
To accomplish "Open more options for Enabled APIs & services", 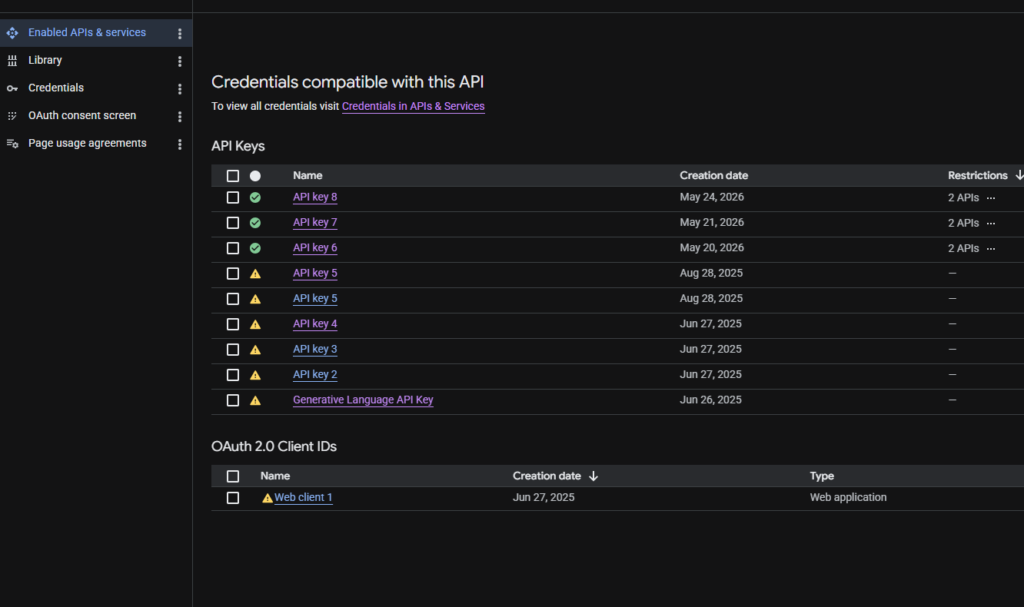I will click(180, 33).
